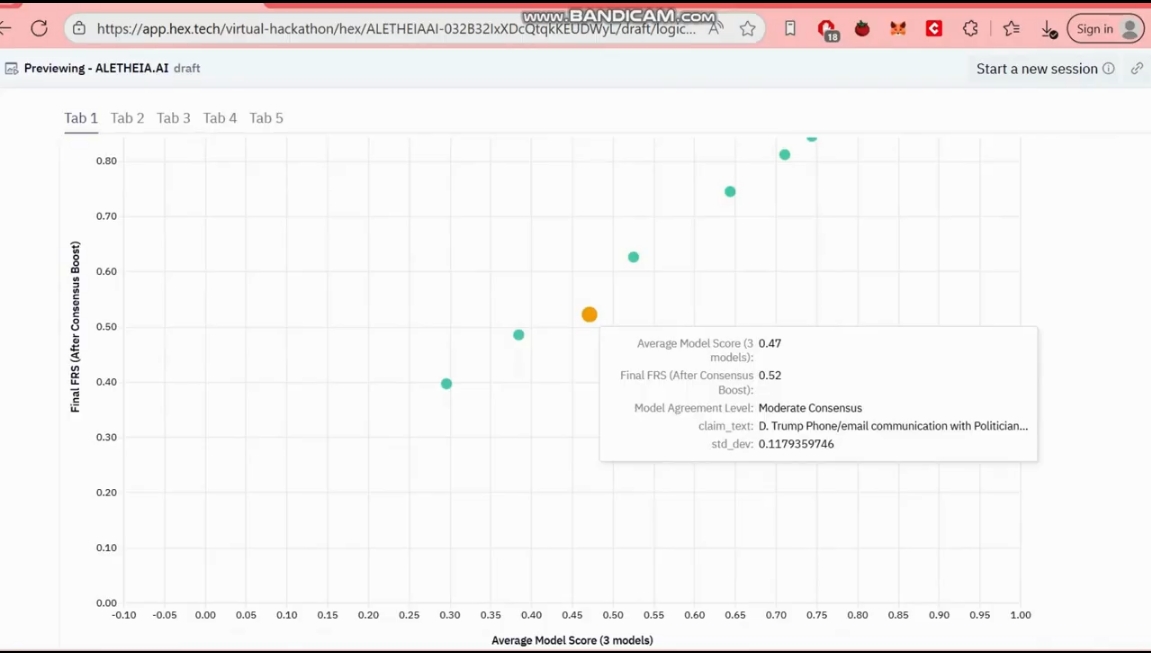Open the reading list bookmark icon
Image resolution: width=1151 pixels, height=653 pixels.
(791, 29)
